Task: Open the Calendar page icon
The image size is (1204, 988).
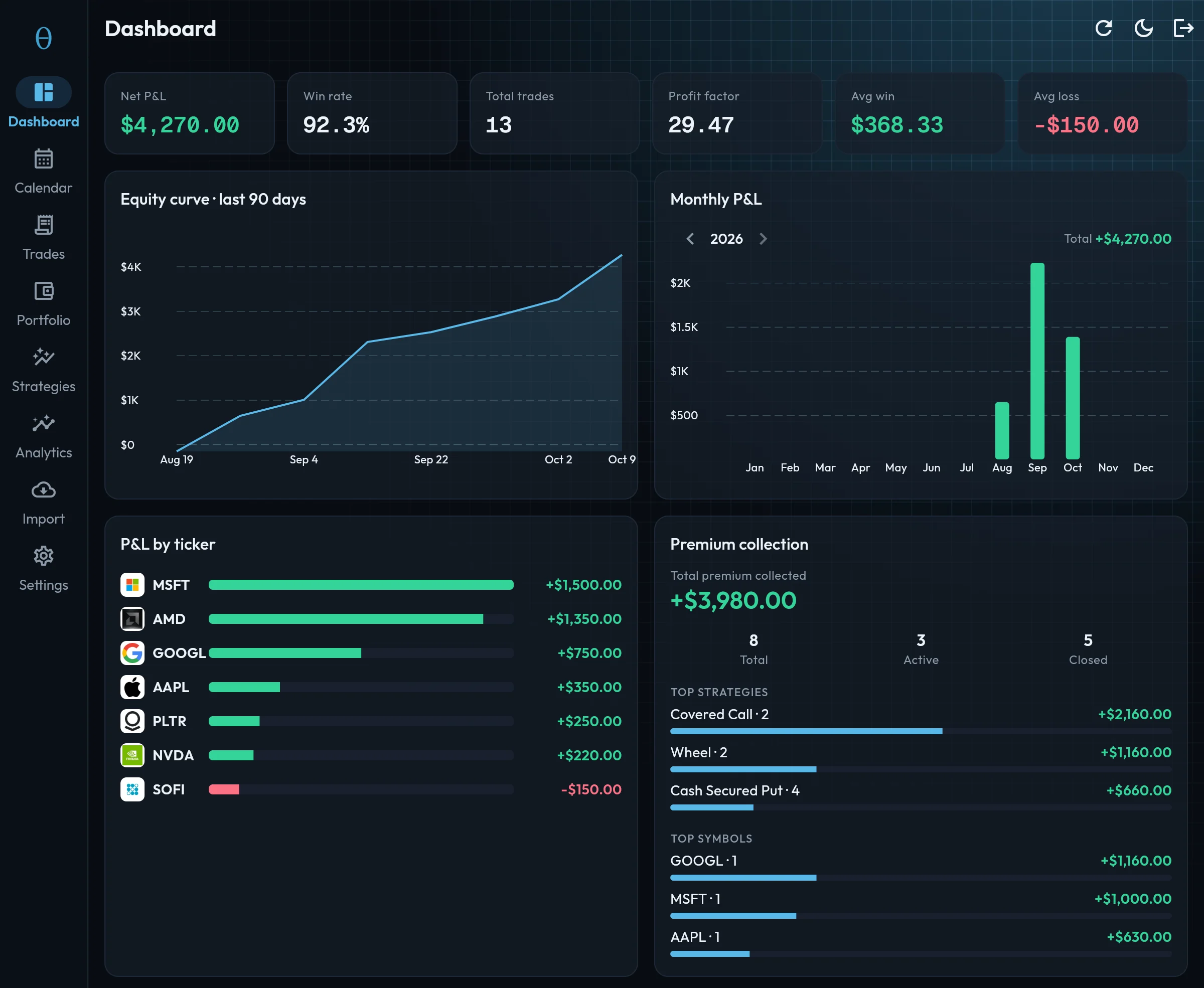Action: pos(44,159)
